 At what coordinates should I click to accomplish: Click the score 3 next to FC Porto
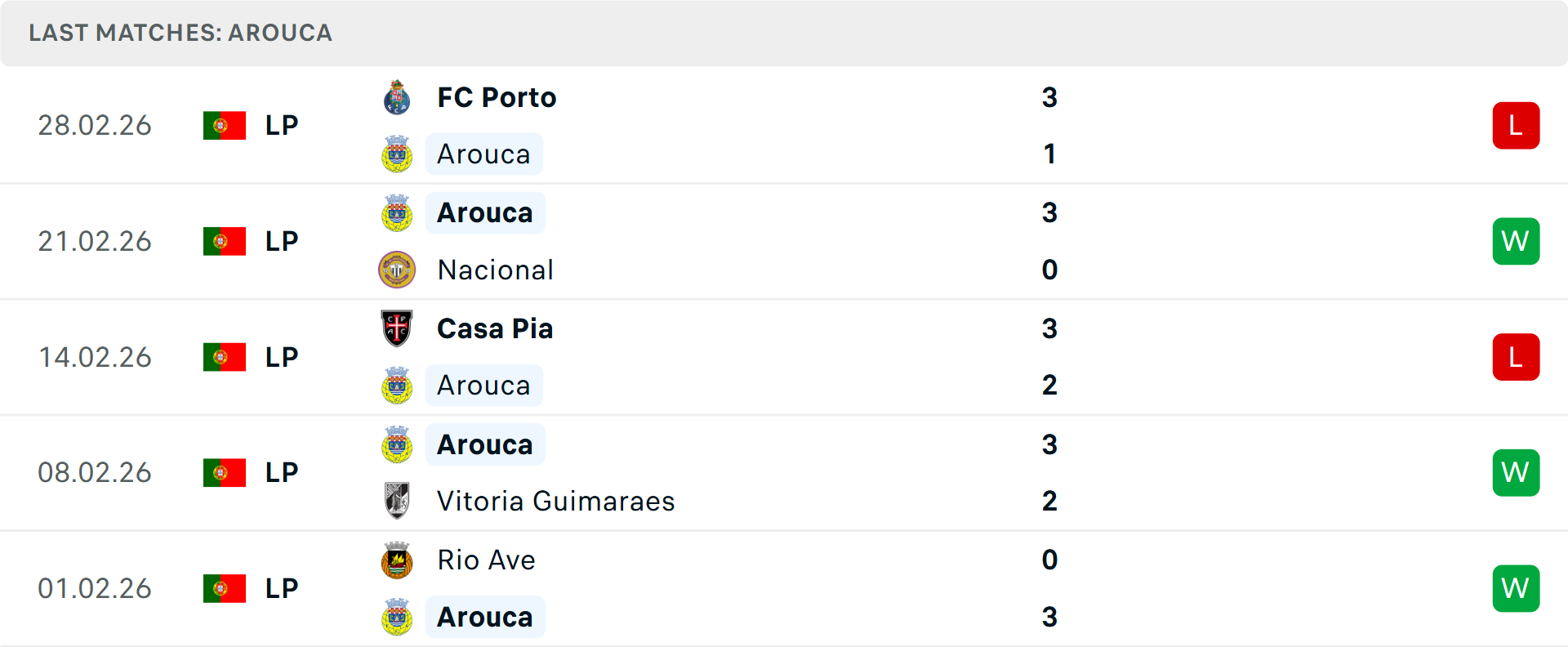click(1050, 97)
